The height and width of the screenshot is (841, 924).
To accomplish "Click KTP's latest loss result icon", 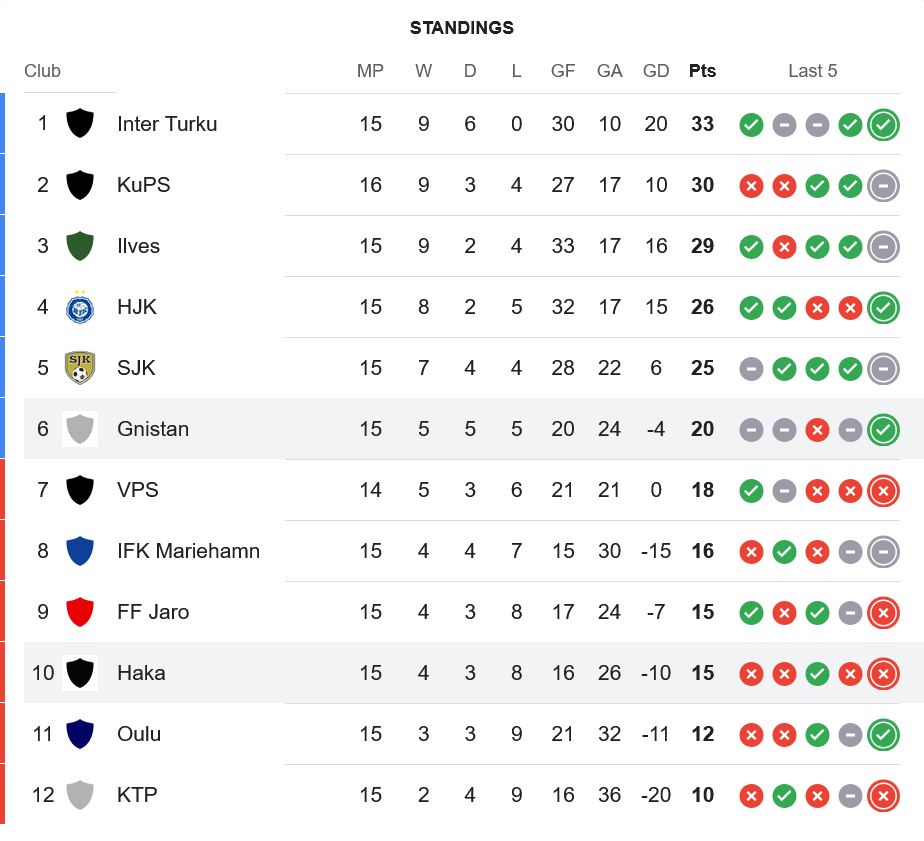I will pyautogui.click(x=883, y=795).
